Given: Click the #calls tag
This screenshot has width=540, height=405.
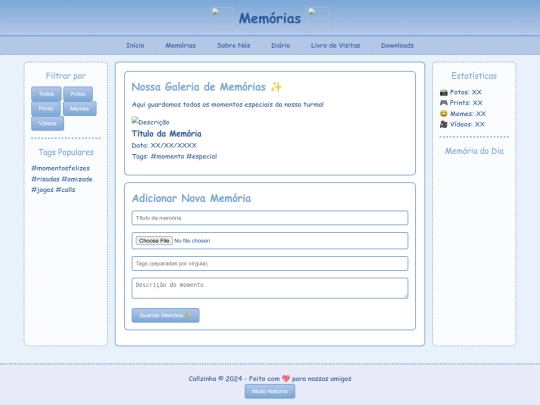Looking at the screenshot, I should click(x=65, y=190).
